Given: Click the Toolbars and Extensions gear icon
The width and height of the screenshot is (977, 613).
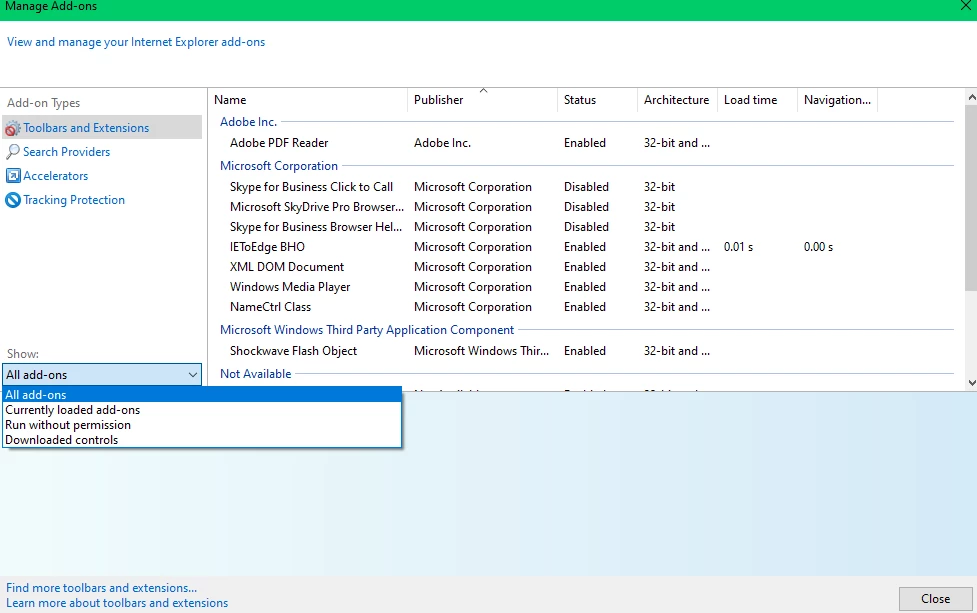Looking at the screenshot, I should click(x=12, y=128).
